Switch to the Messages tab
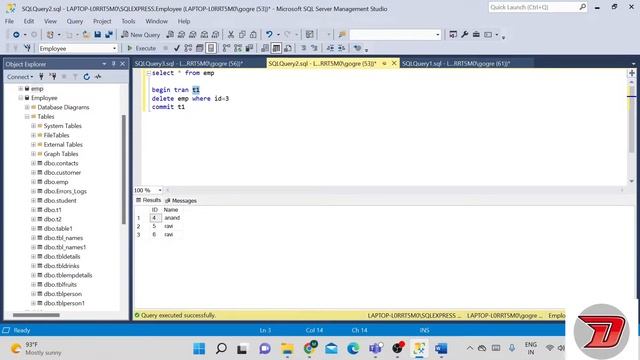 181,201
